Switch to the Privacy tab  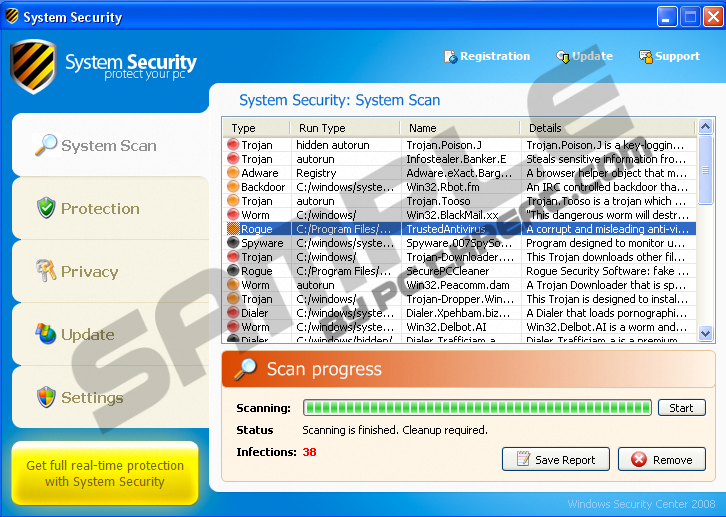111,271
